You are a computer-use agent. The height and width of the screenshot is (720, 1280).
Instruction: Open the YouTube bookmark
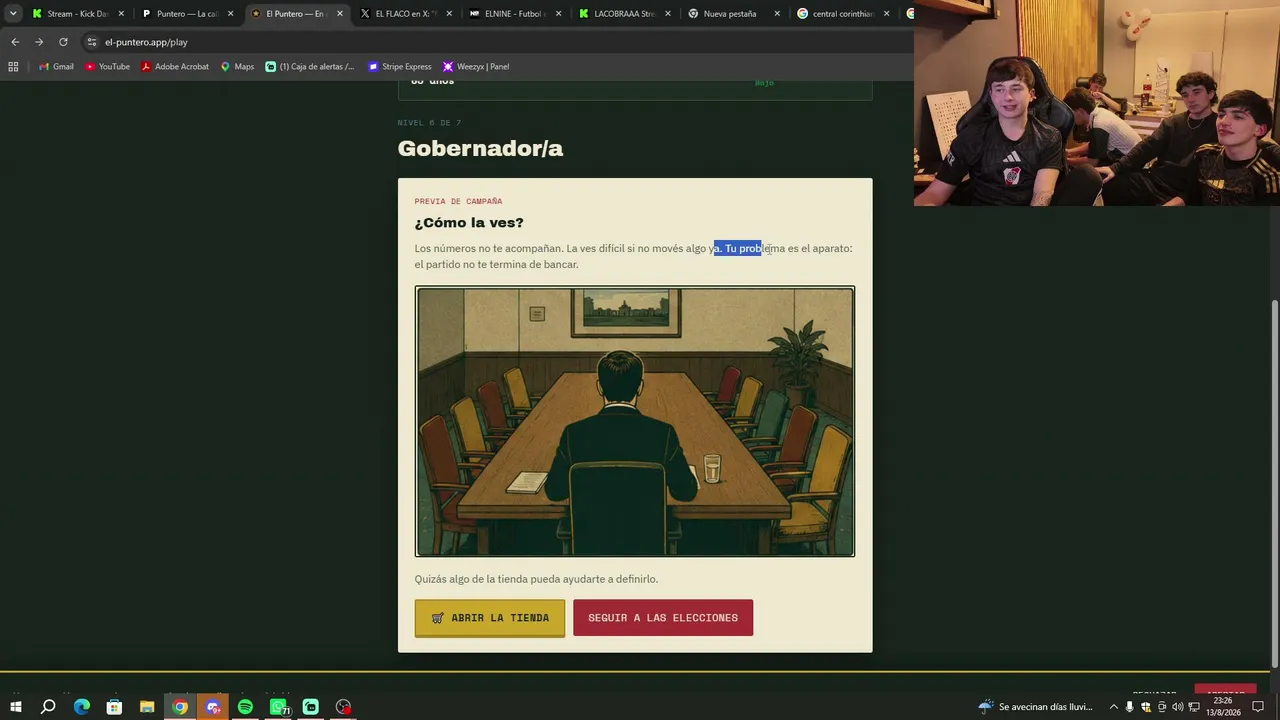107,67
